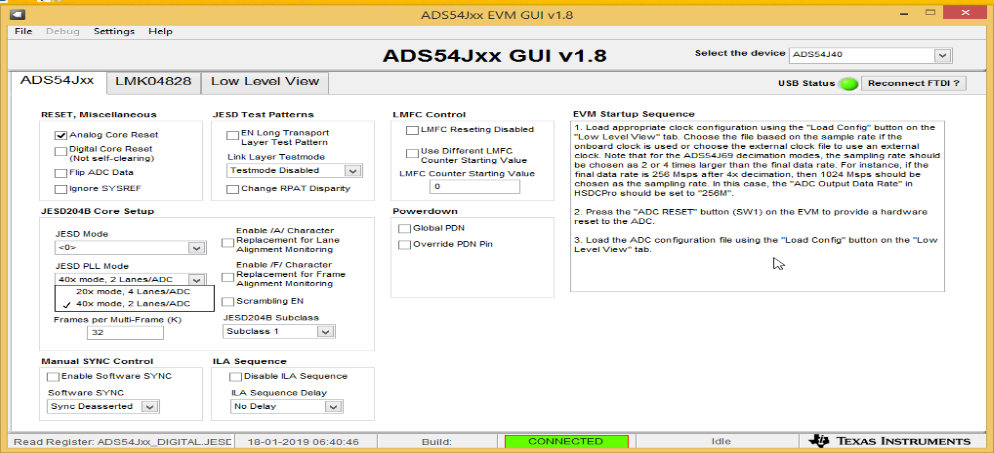The width and height of the screenshot is (994, 453).
Task: Click the Reconnect FTDI ? button
Action: point(914,84)
